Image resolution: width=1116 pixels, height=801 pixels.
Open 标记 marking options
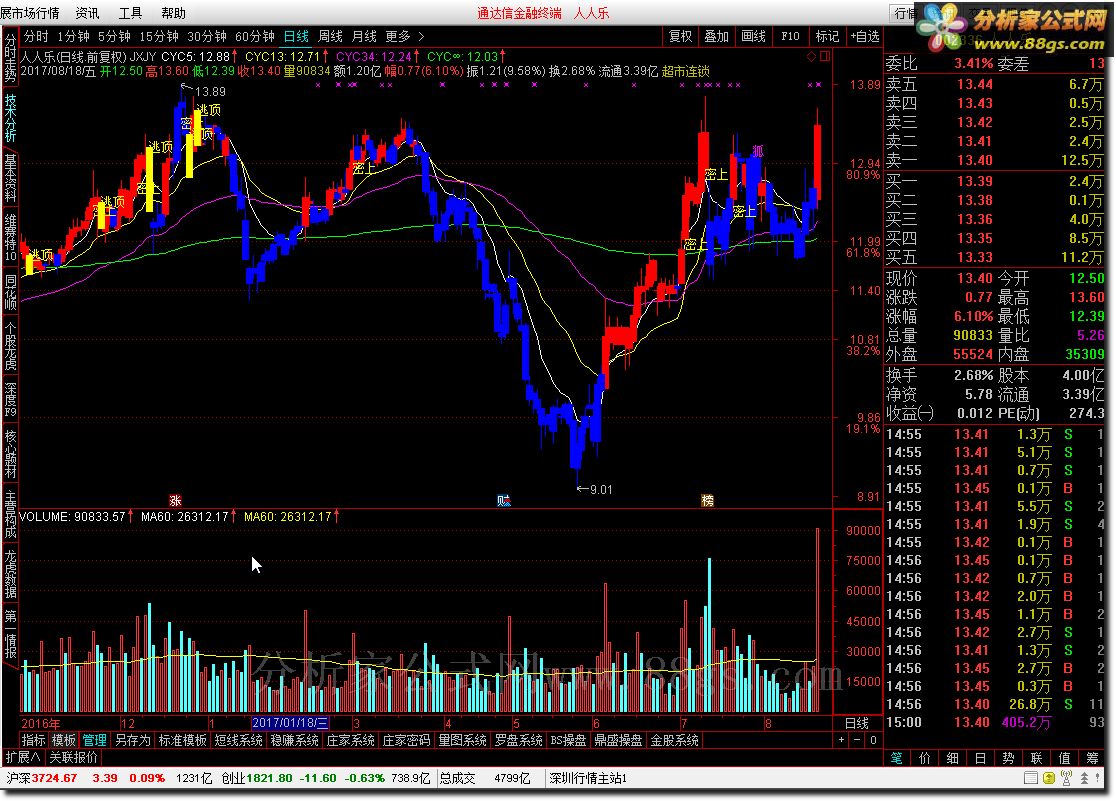(x=826, y=36)
